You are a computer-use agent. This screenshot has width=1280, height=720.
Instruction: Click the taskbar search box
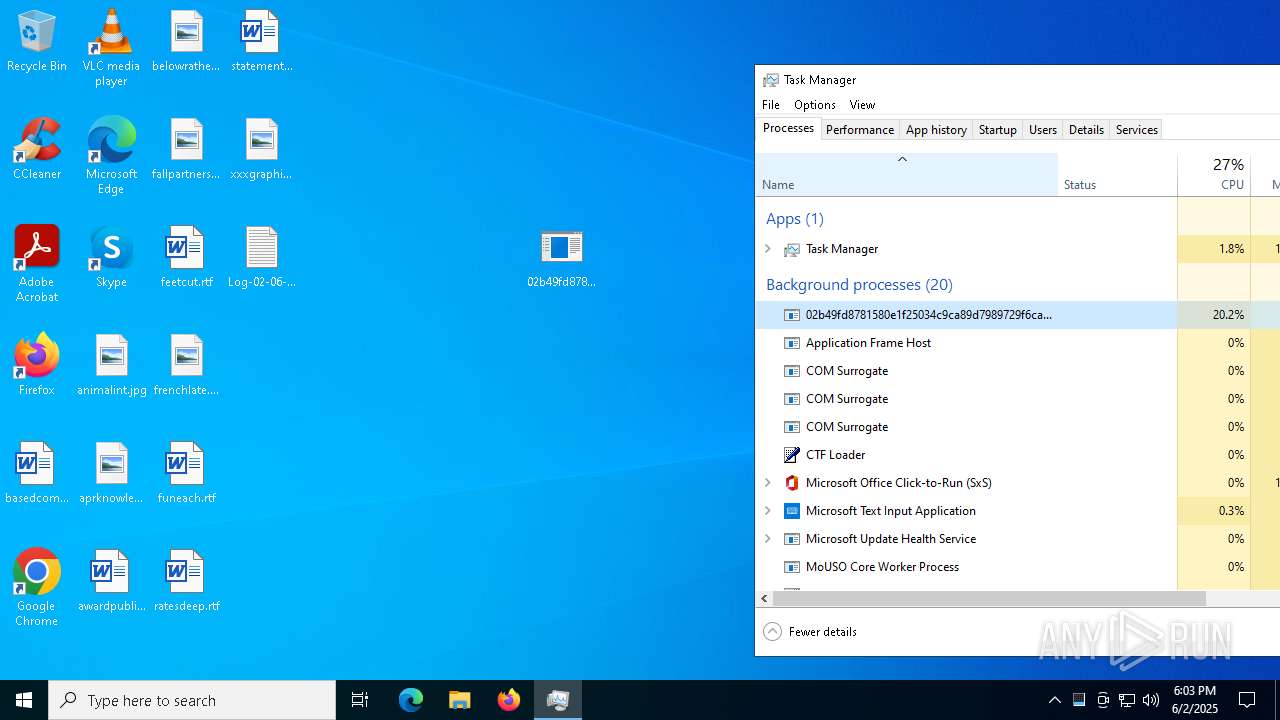(192, 700)
